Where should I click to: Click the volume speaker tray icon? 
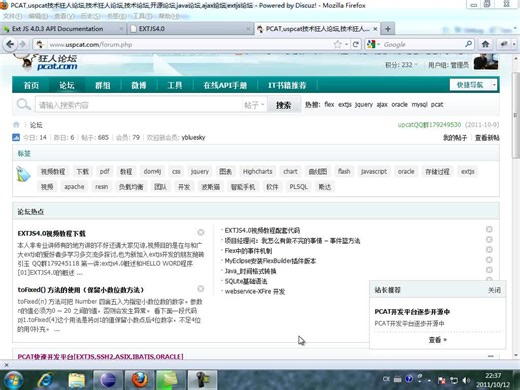[x=466, y=380]
